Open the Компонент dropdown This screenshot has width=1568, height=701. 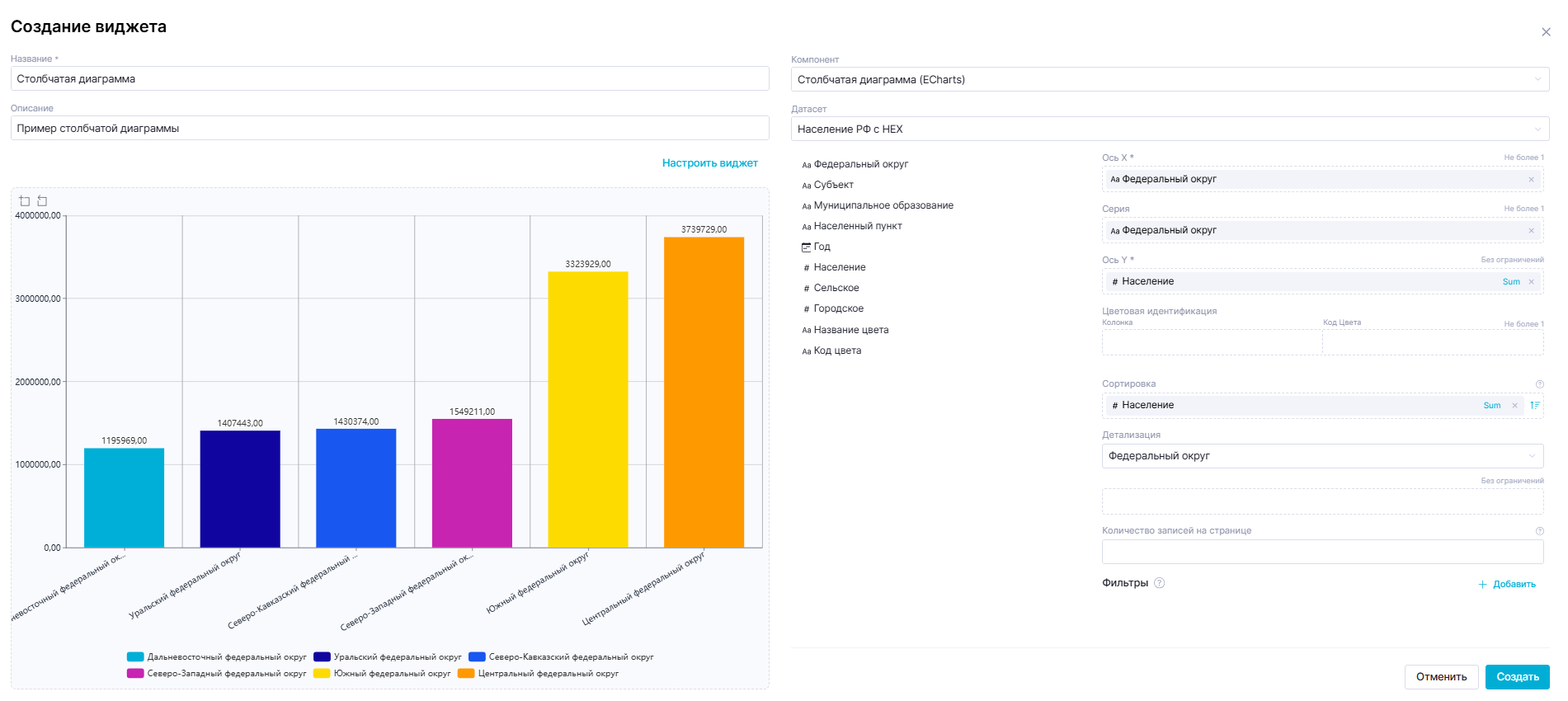tap(1170, 80)
